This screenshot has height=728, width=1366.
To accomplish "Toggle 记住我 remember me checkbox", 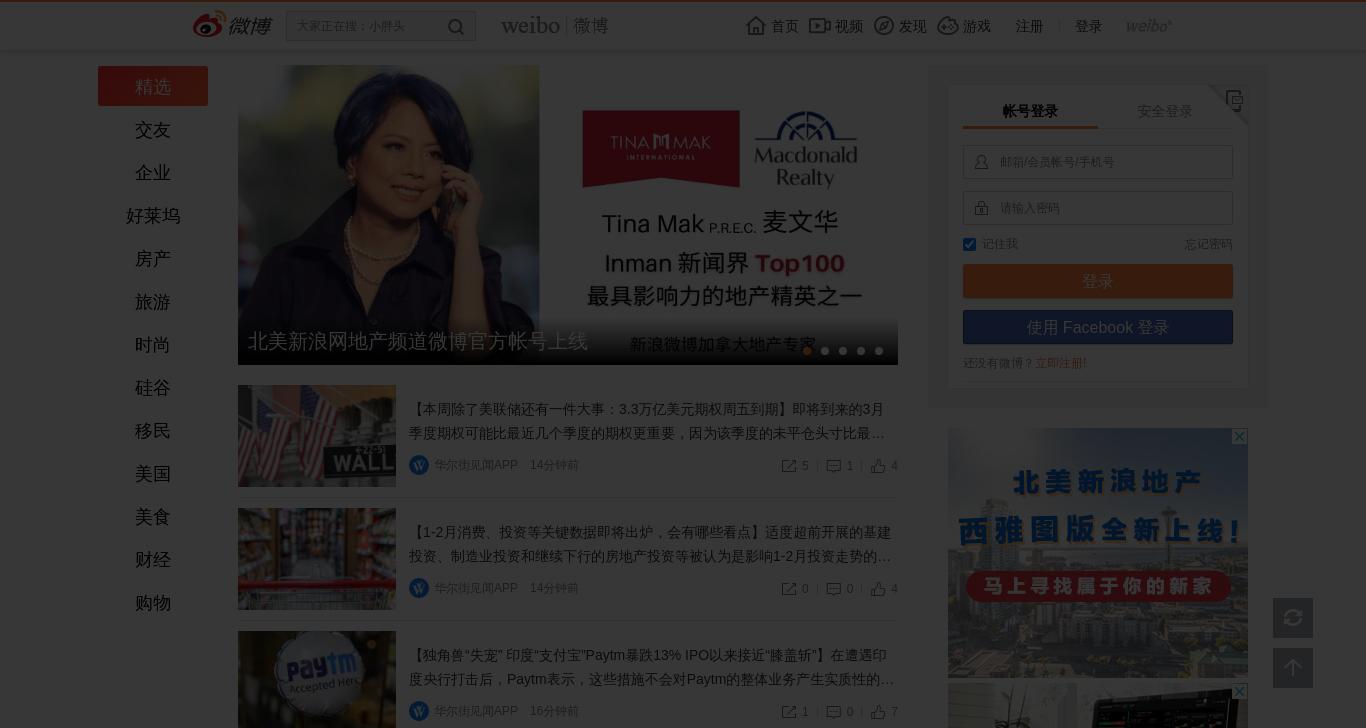I will [969, 244].
